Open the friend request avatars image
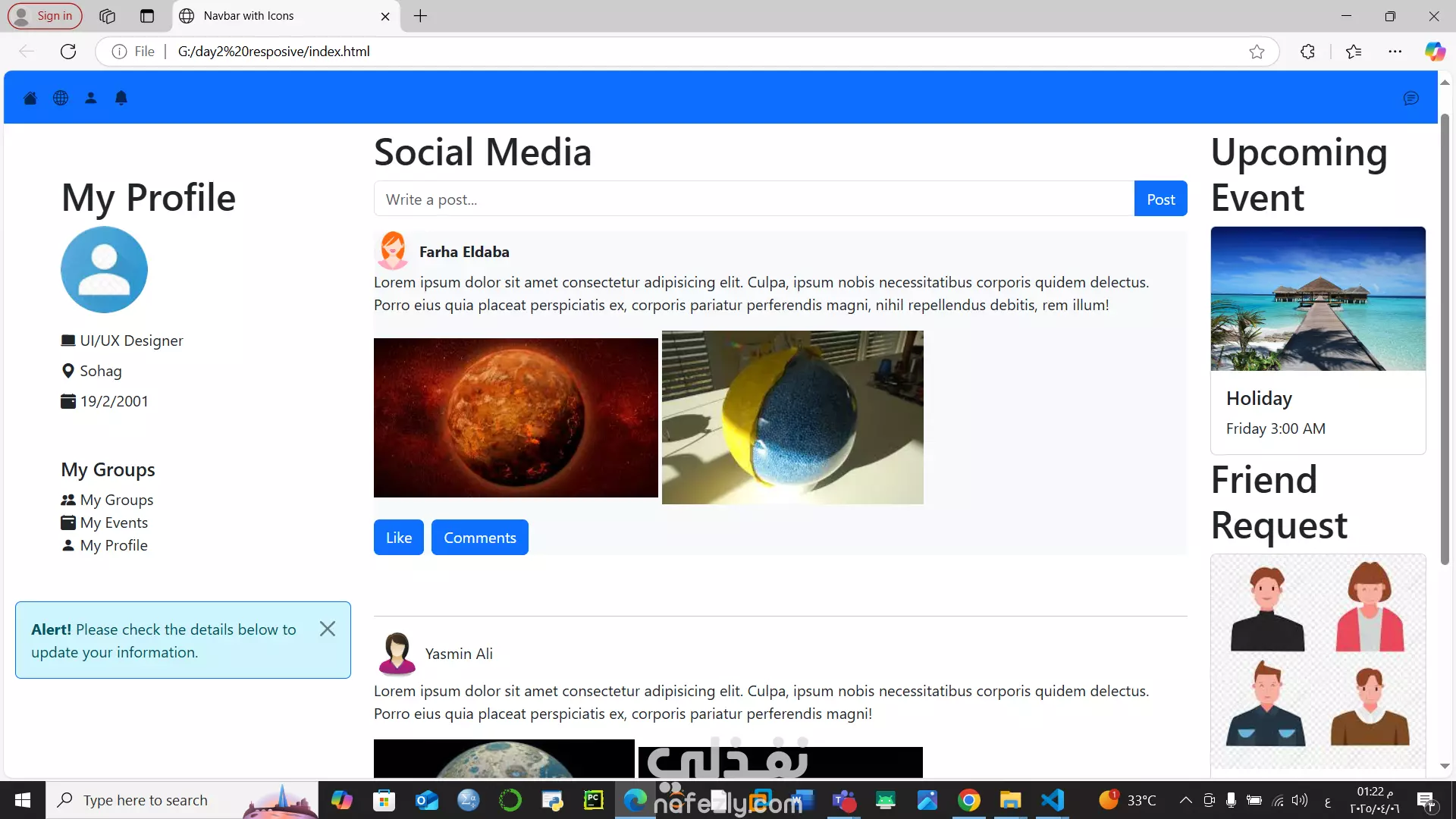The image size is (1456, 819). (x=1318, y=661)
